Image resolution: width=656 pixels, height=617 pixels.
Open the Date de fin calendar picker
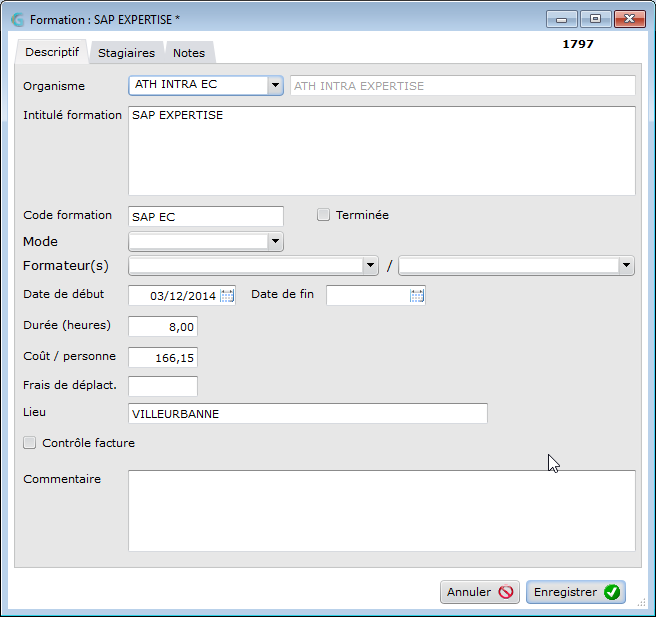[417, 296]
